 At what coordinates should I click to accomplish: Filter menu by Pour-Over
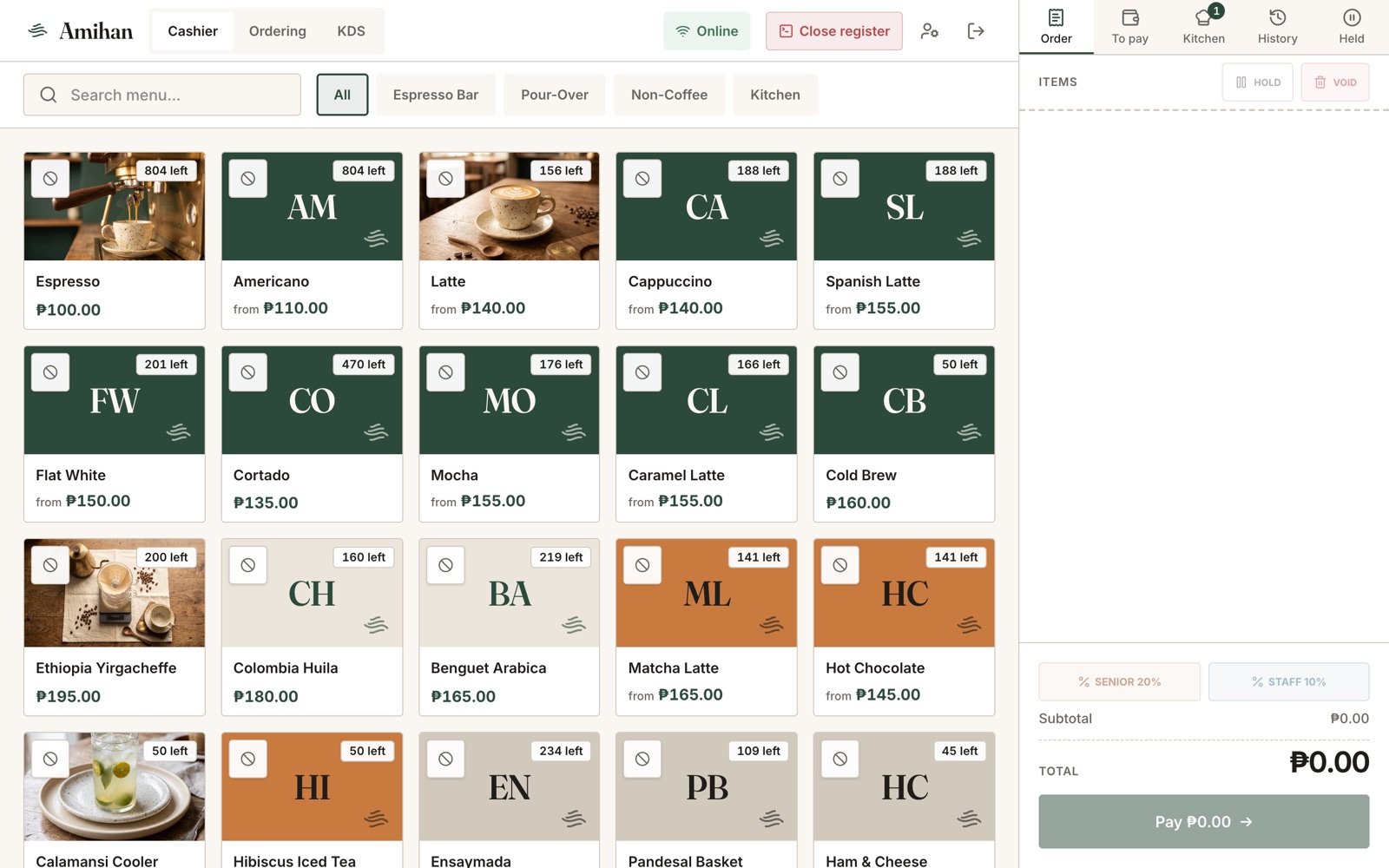[555, 95]
